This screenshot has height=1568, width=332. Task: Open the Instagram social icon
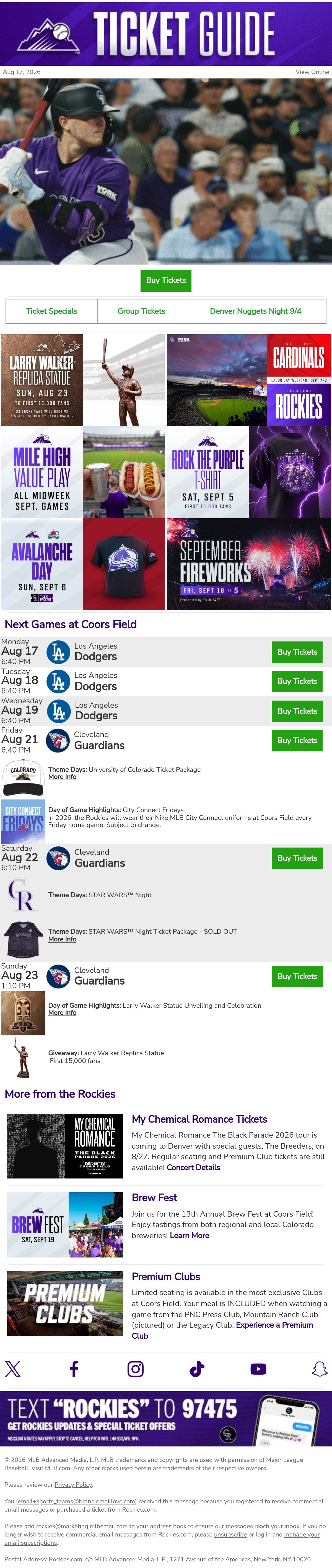pyautogui.click(x=135, y=1369)
